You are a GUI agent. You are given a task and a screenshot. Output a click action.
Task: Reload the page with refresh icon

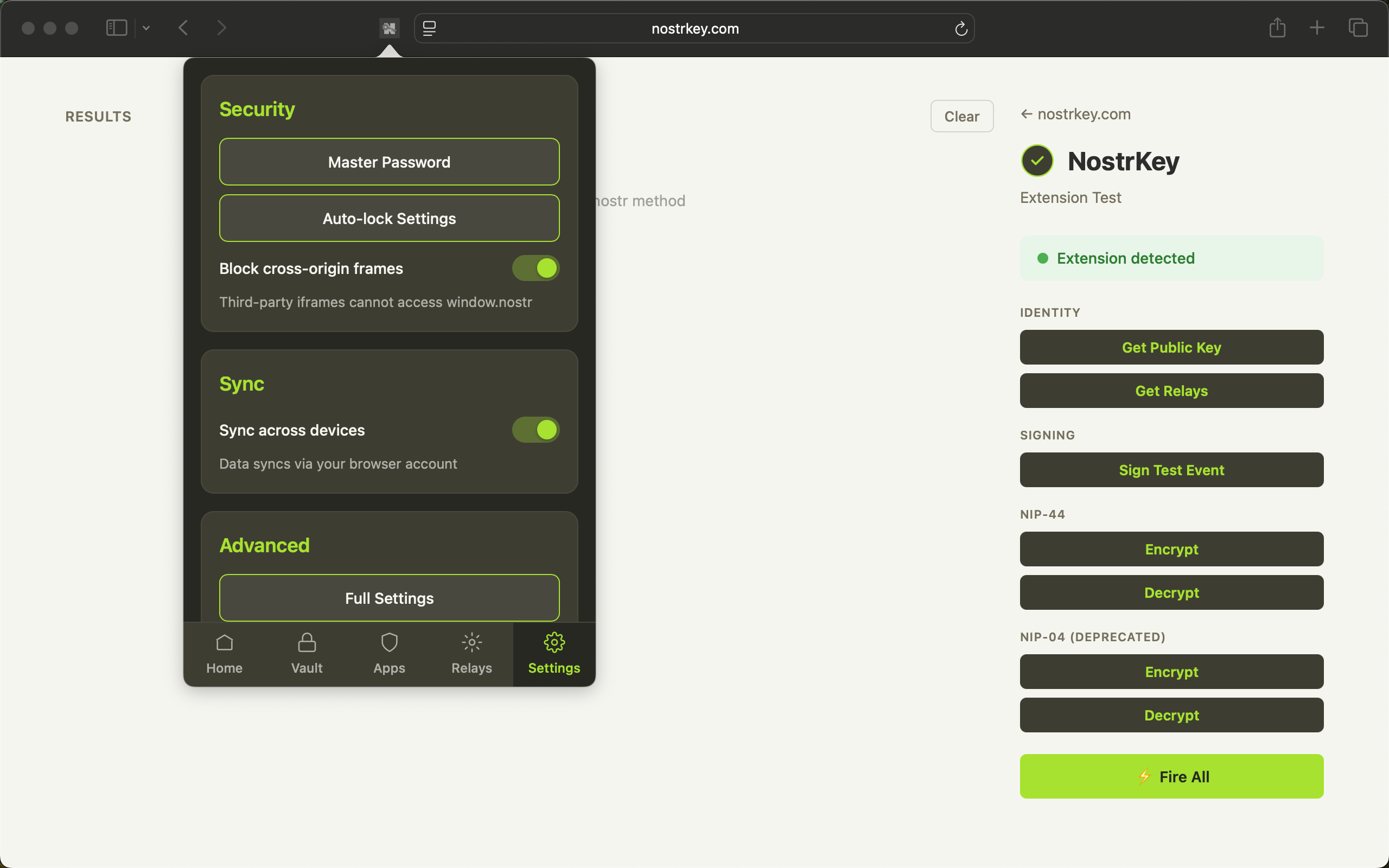pos(961,28)
